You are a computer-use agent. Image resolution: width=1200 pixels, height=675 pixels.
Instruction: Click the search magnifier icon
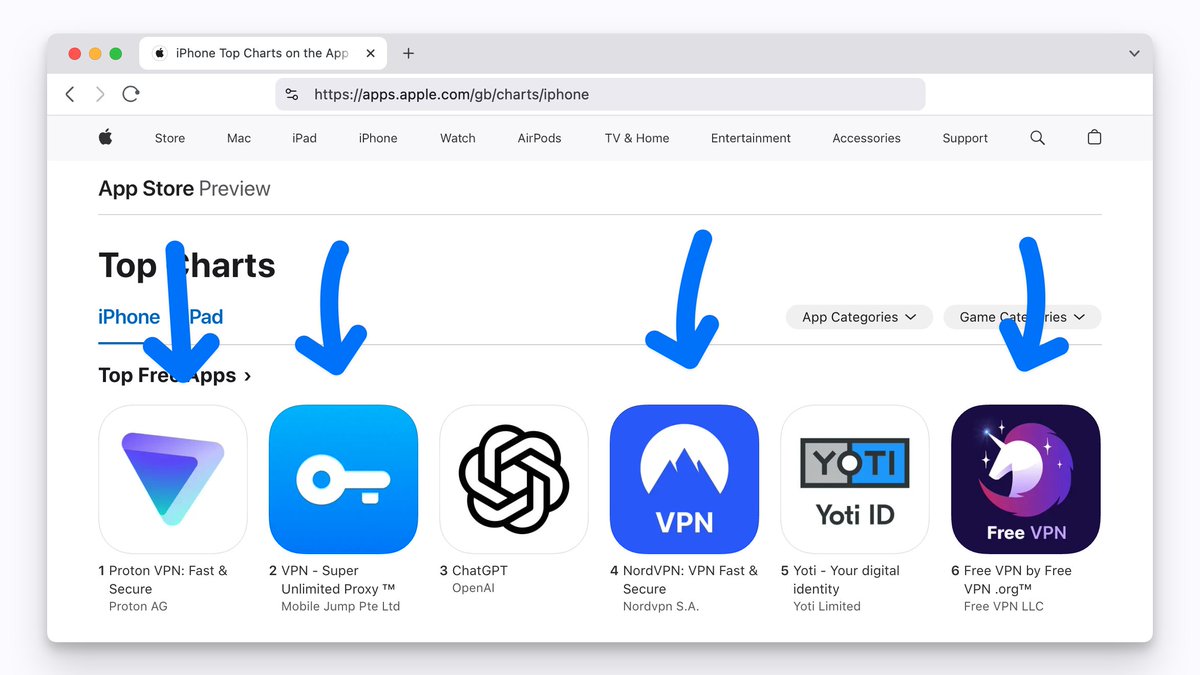(x=1037, y=138)
